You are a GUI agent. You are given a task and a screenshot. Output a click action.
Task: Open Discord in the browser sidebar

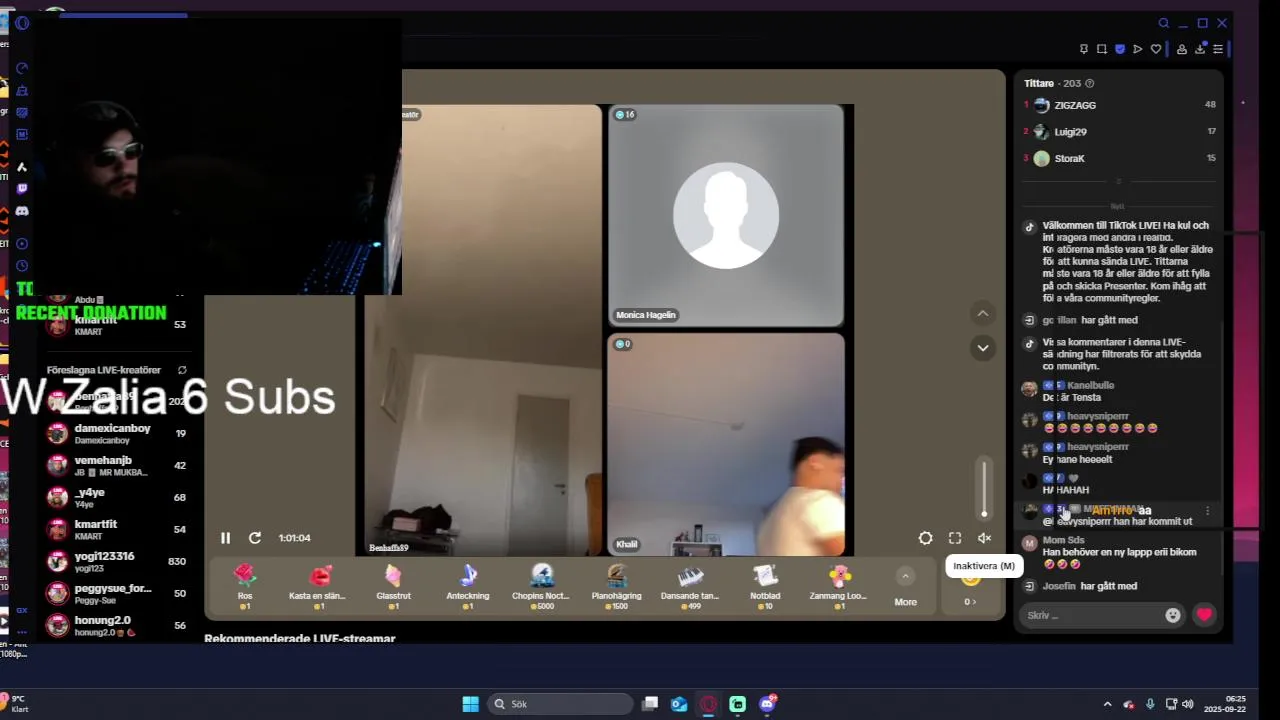(22, 211)
